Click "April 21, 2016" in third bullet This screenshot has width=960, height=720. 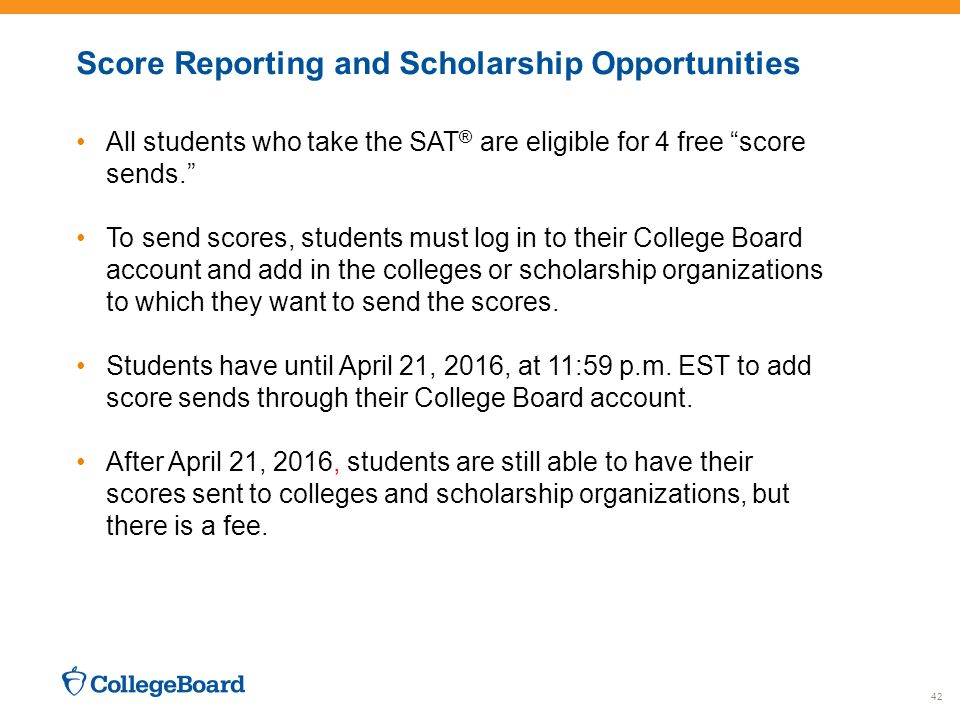click(421, 366)
